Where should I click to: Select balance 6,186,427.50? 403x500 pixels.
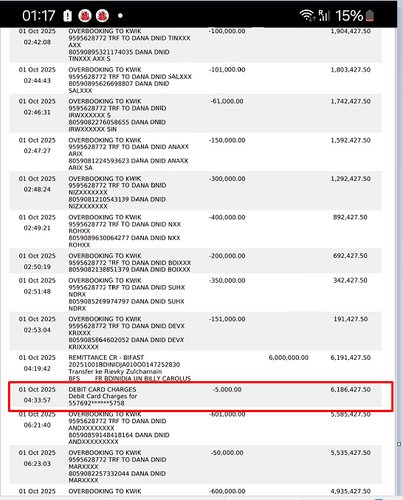point(350,389)
